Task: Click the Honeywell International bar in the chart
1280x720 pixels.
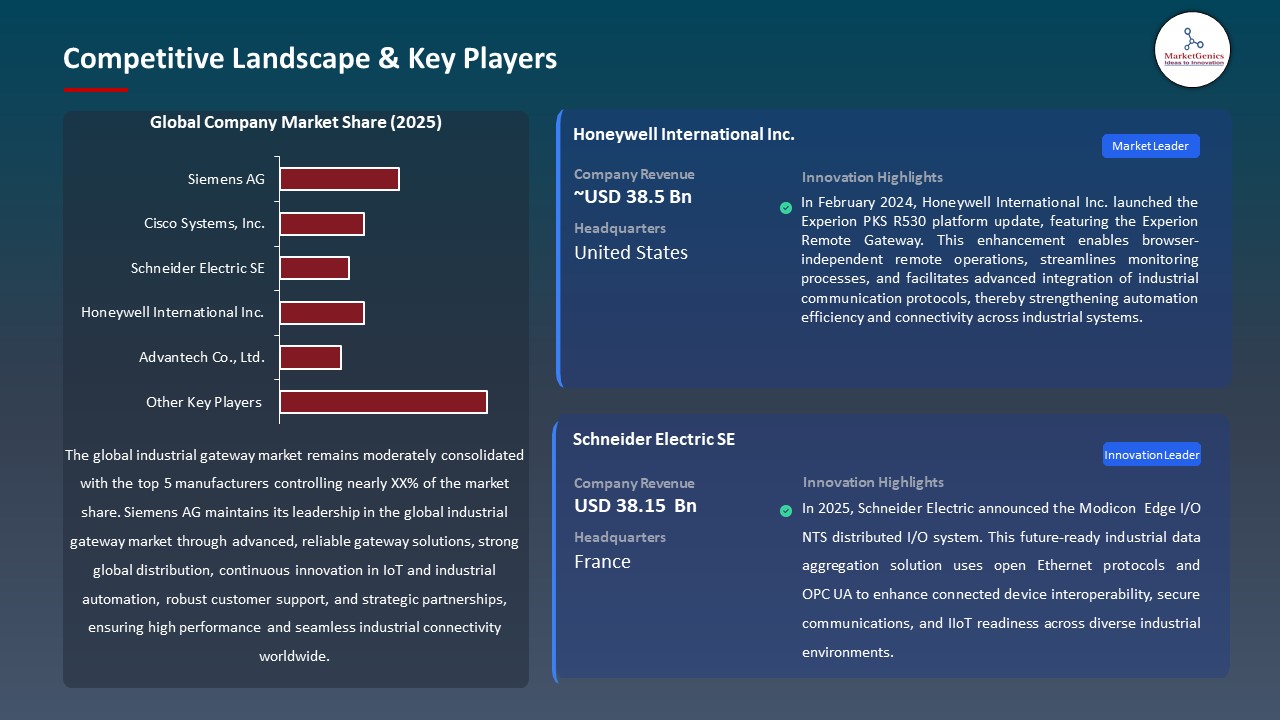Action: click(x=322, y=312)
